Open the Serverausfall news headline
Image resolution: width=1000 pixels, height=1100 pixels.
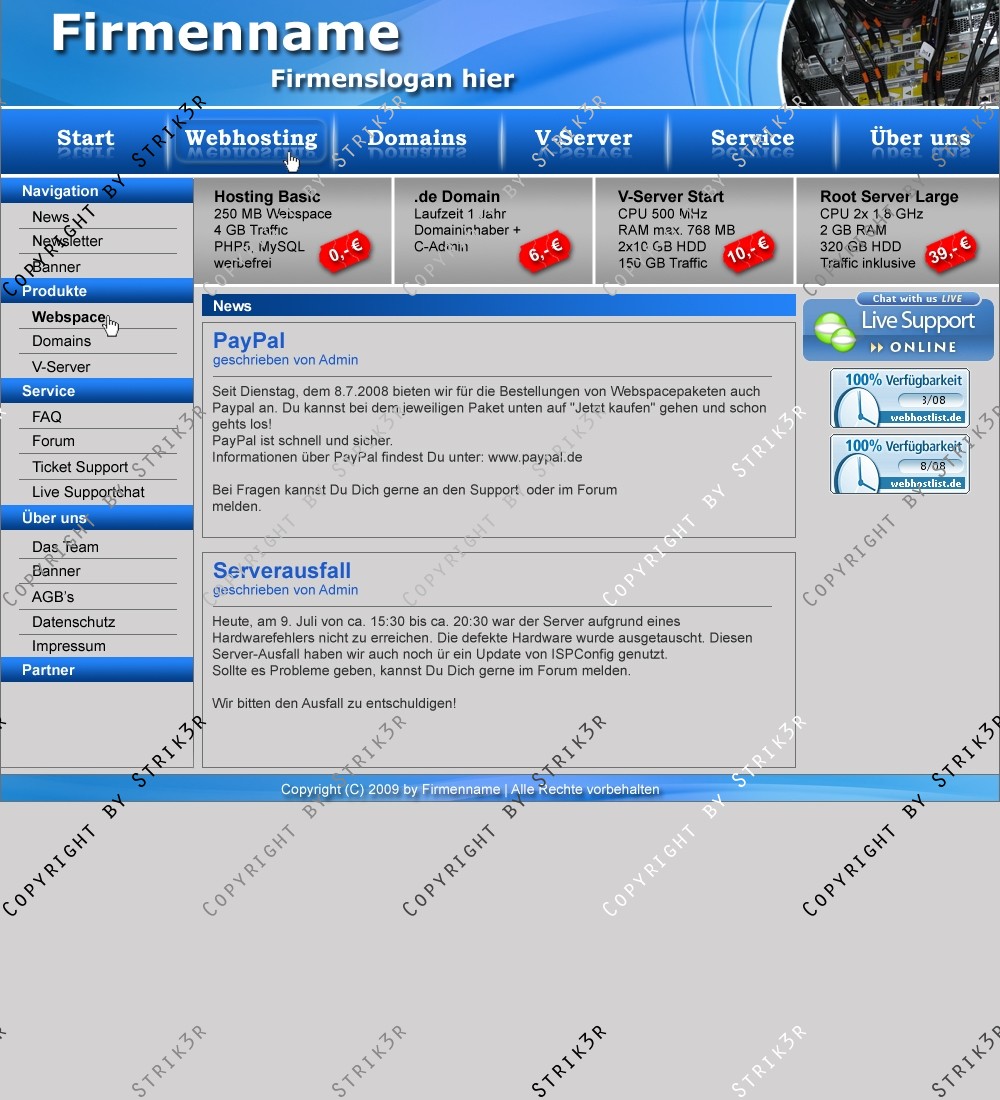pos(282,571)
